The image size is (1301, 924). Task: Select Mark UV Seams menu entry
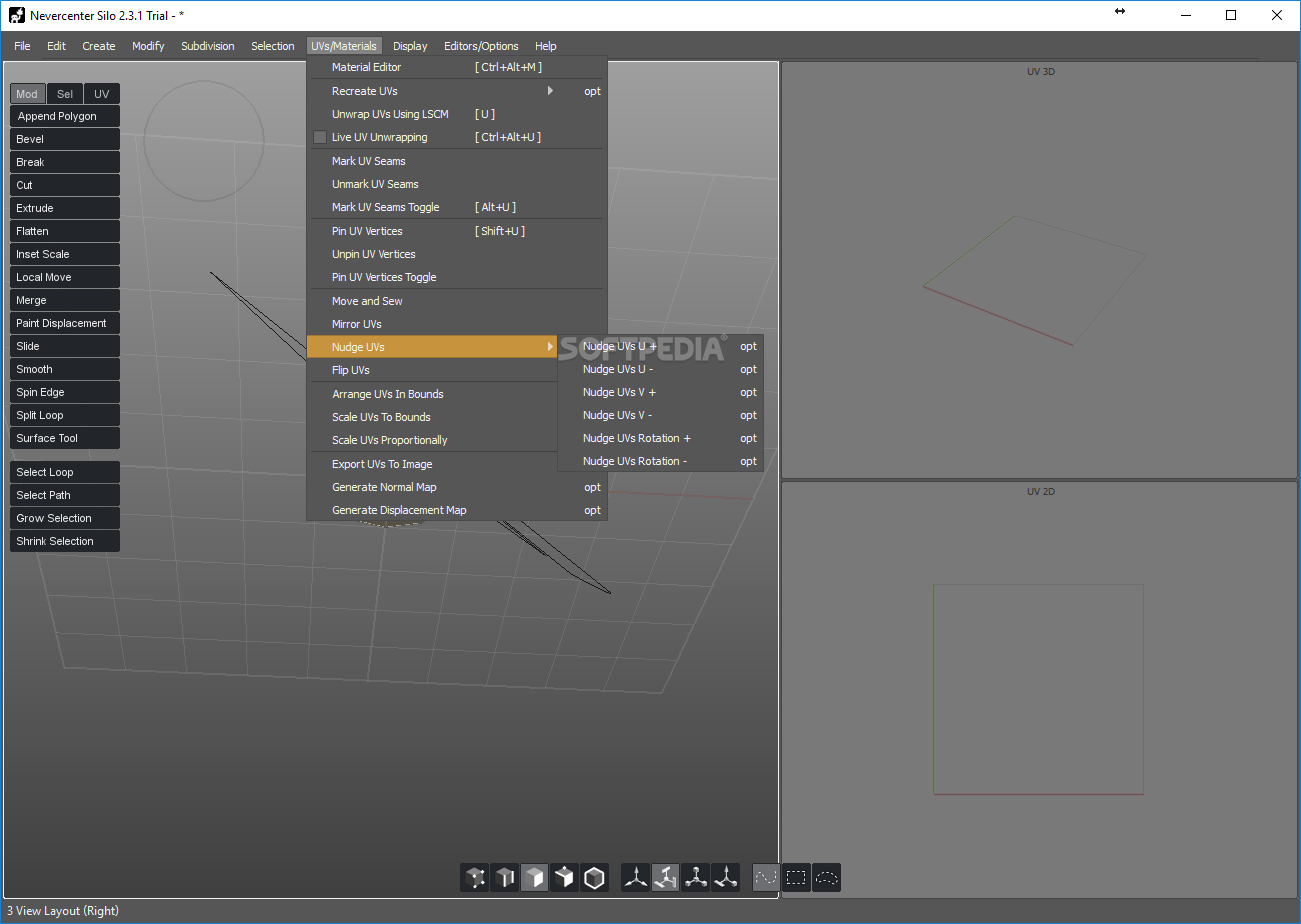(457, 161)
